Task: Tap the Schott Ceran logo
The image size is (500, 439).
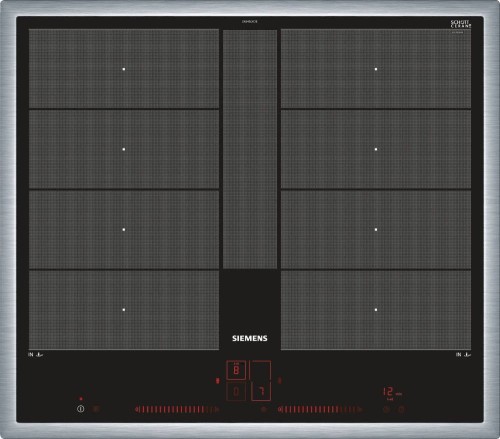Action: pos(461,24)
